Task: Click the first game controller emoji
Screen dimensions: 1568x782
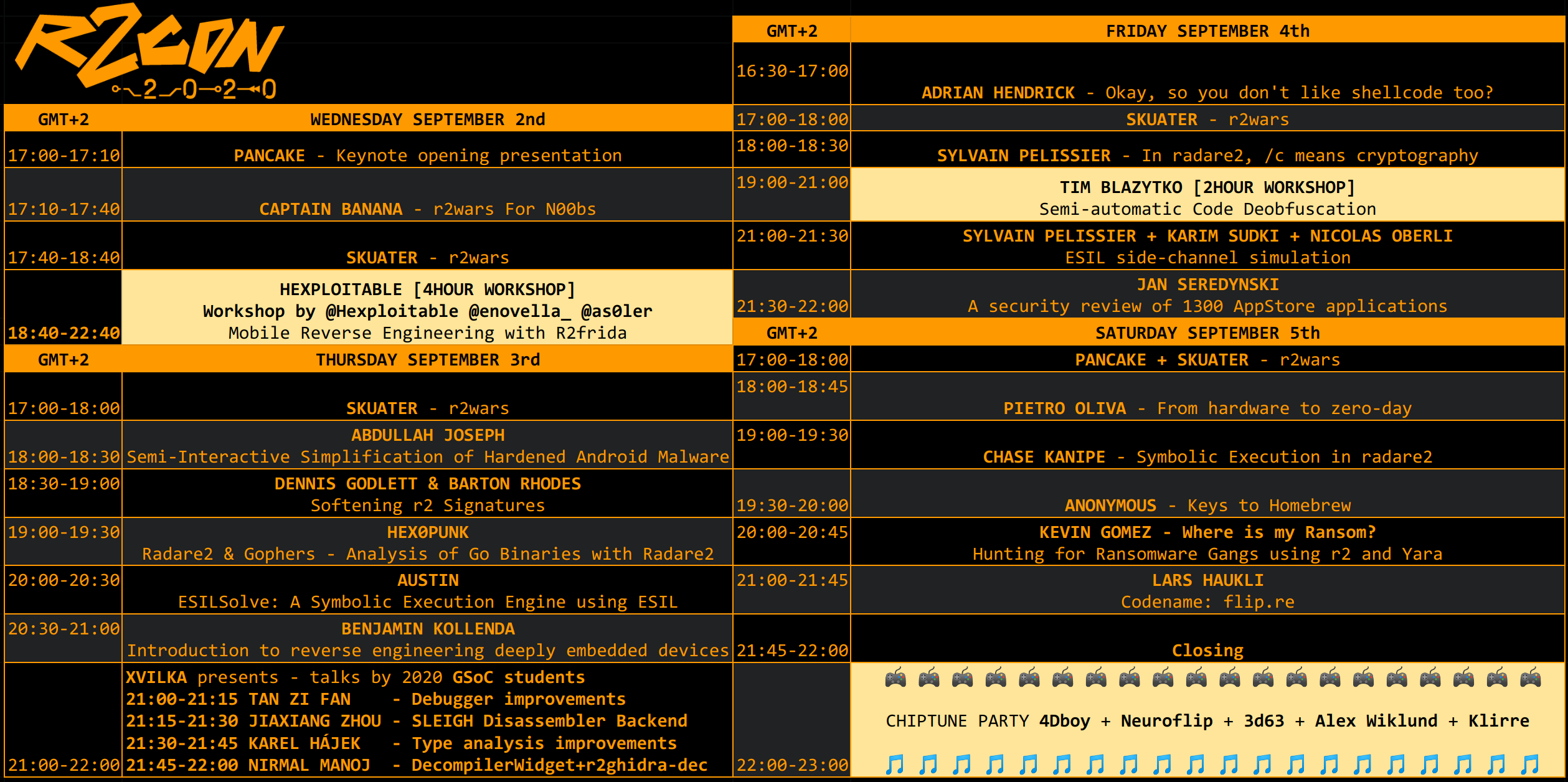Action: click(x=895, y=678)
